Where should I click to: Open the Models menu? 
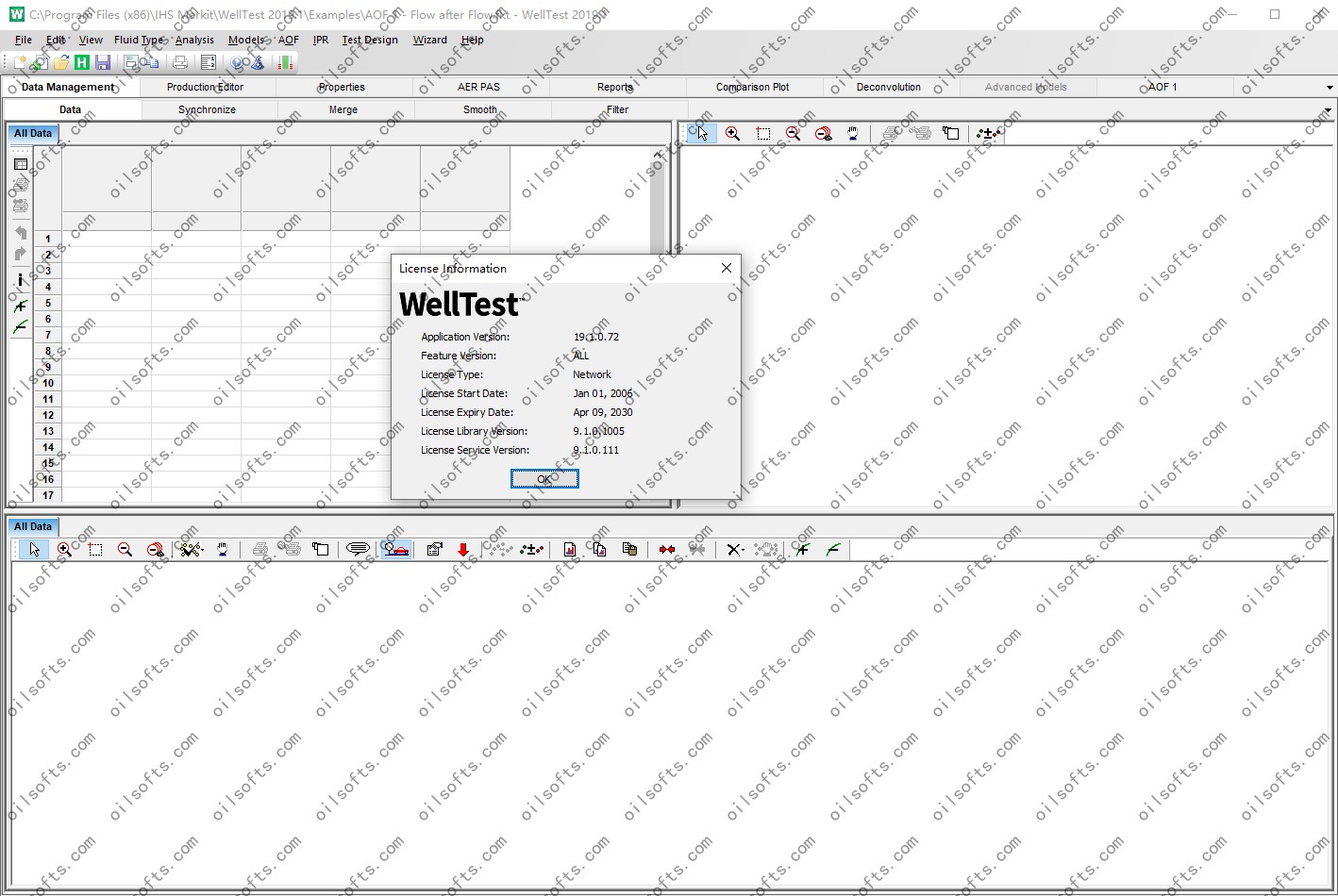[x=247, y=40]
